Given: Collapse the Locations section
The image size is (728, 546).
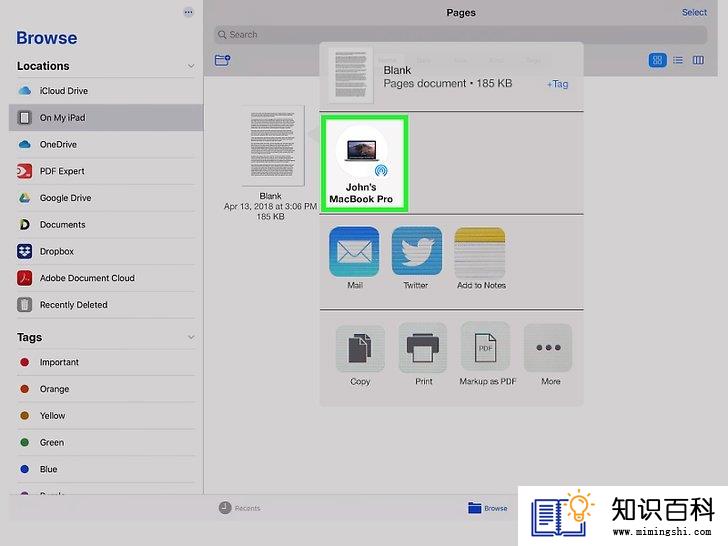Looking at the screenshot, I should [x=191, y=66].
